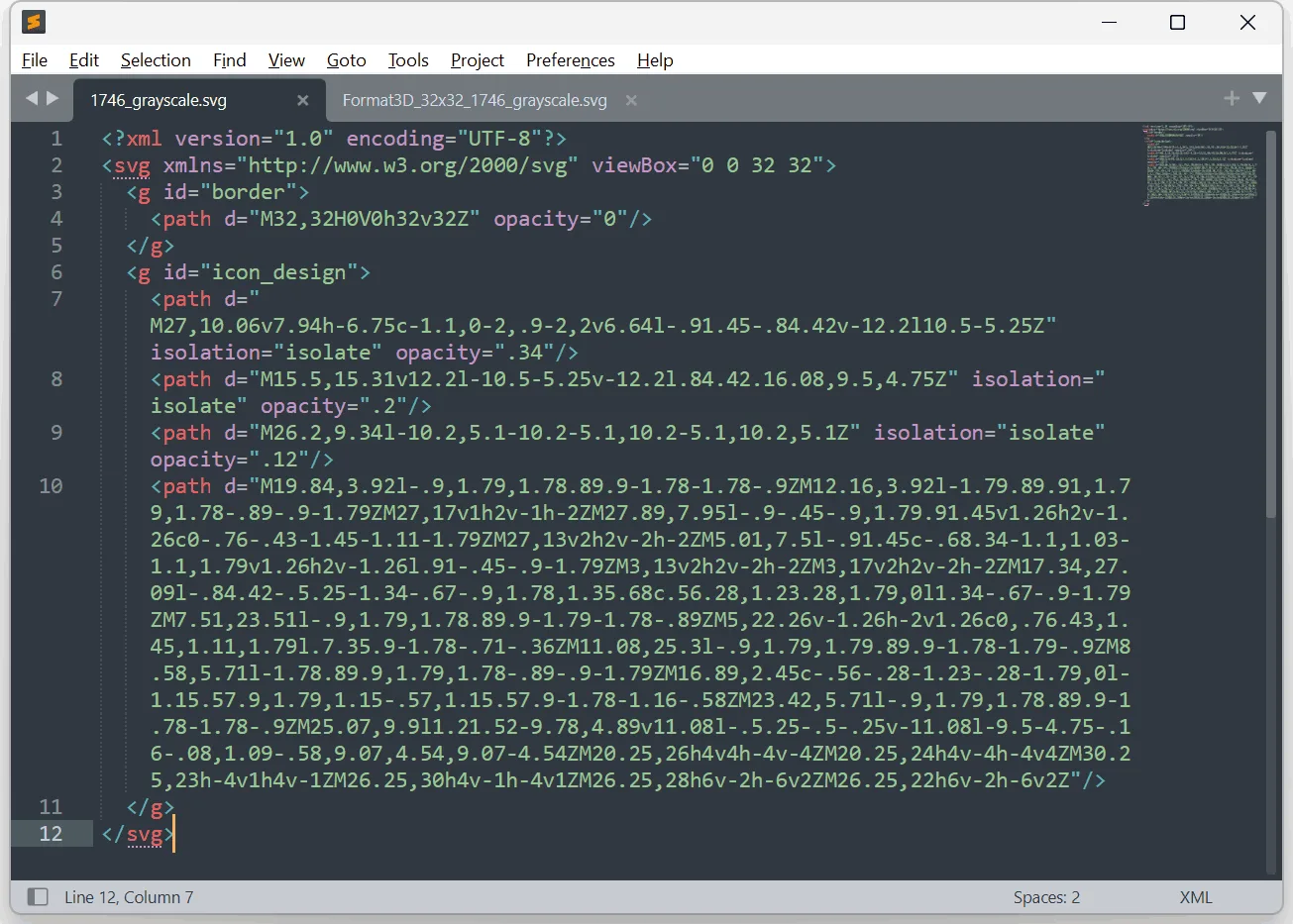This screenshot has height=924, width=1293.
Task: Click inside the minimap preview
Action: point(1199,165)
